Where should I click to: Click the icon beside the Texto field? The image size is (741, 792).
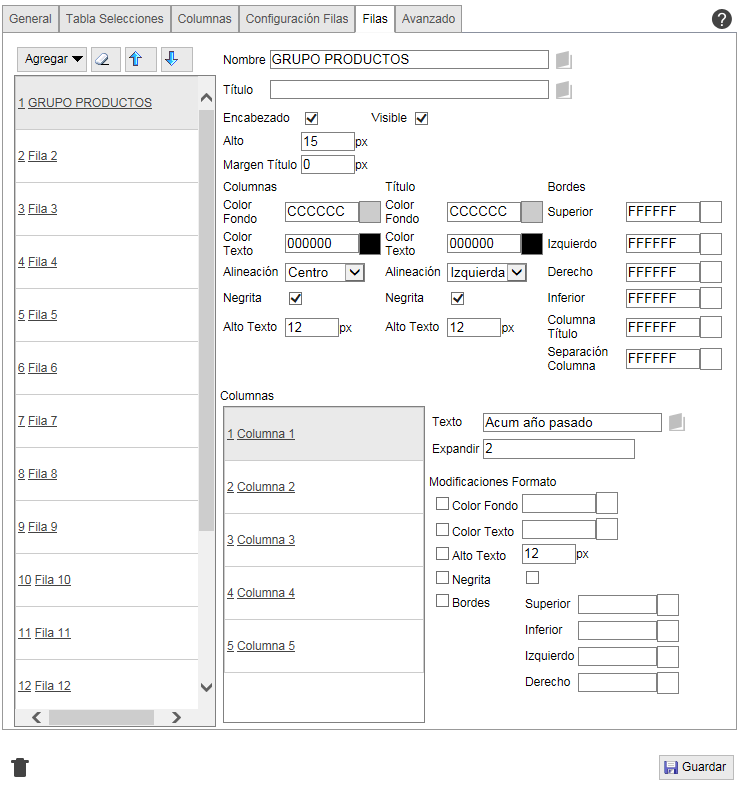pos(676,422)
